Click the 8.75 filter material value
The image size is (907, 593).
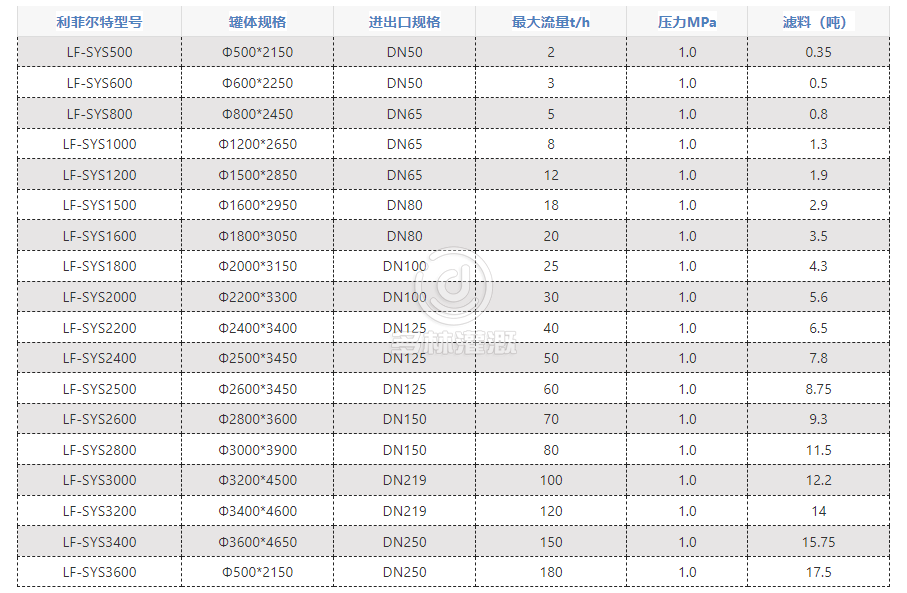(x=818, y=389)
